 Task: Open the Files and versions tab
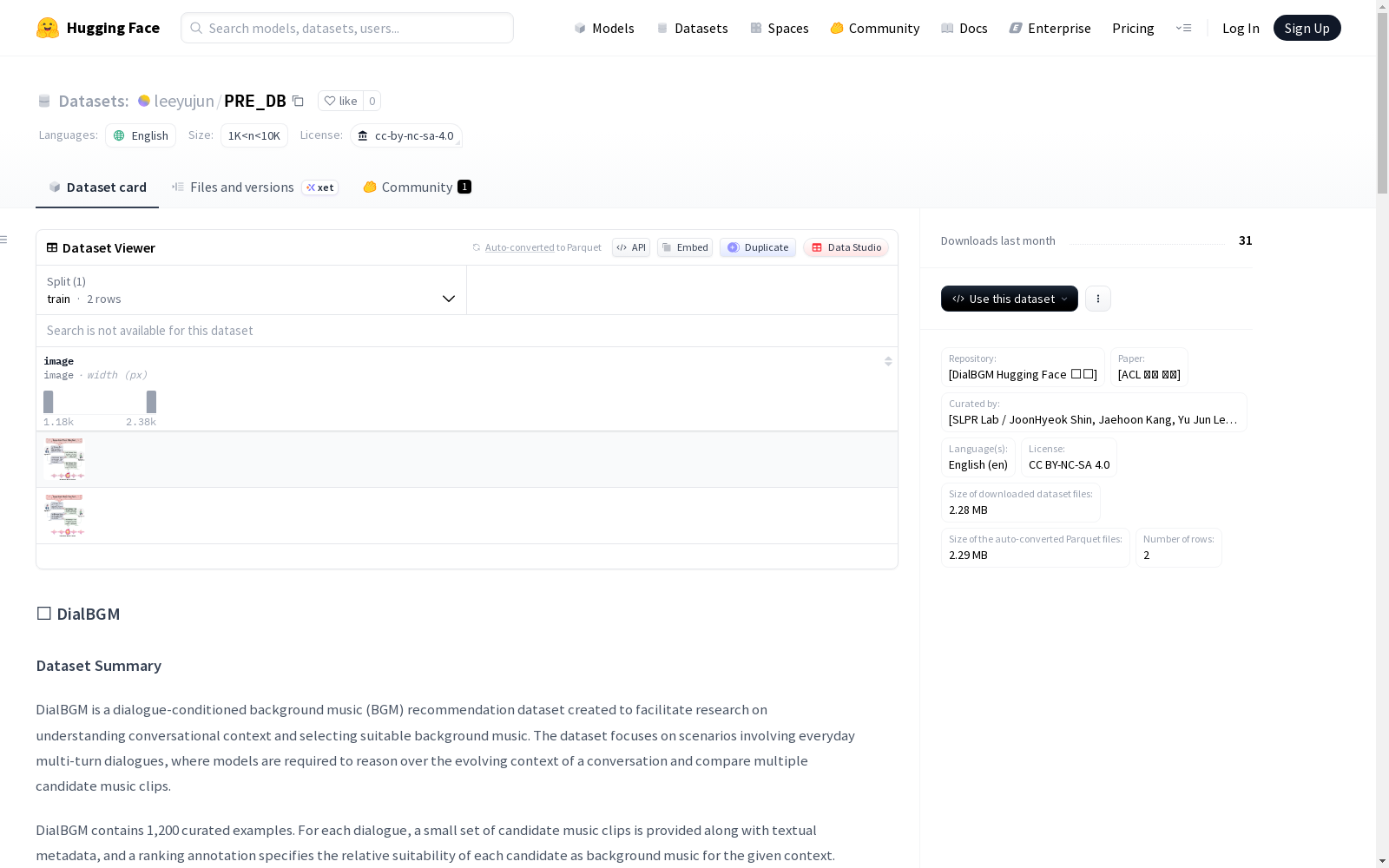click(254, 187)
